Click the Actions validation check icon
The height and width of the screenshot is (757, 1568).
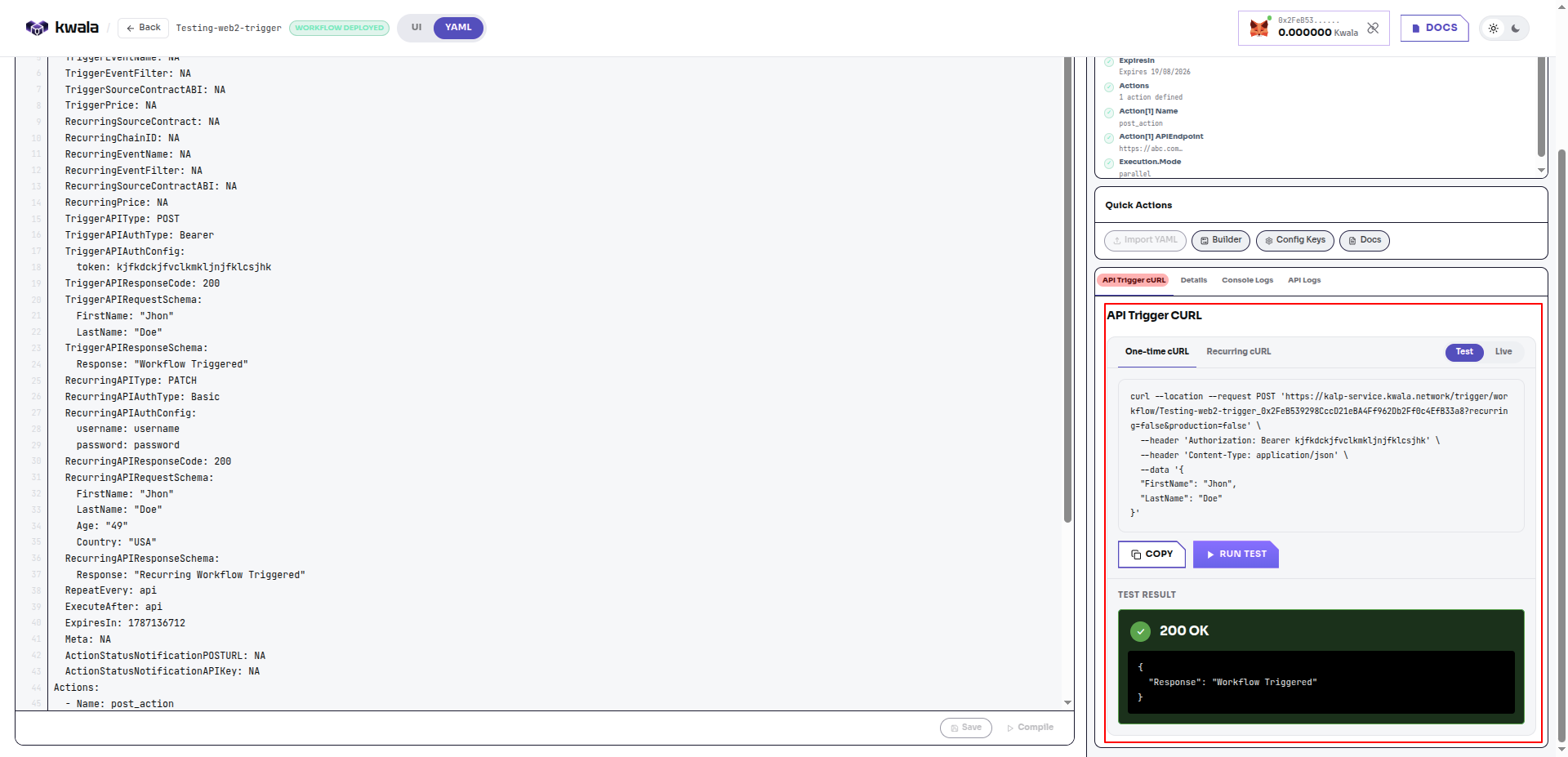(1109, 87)
